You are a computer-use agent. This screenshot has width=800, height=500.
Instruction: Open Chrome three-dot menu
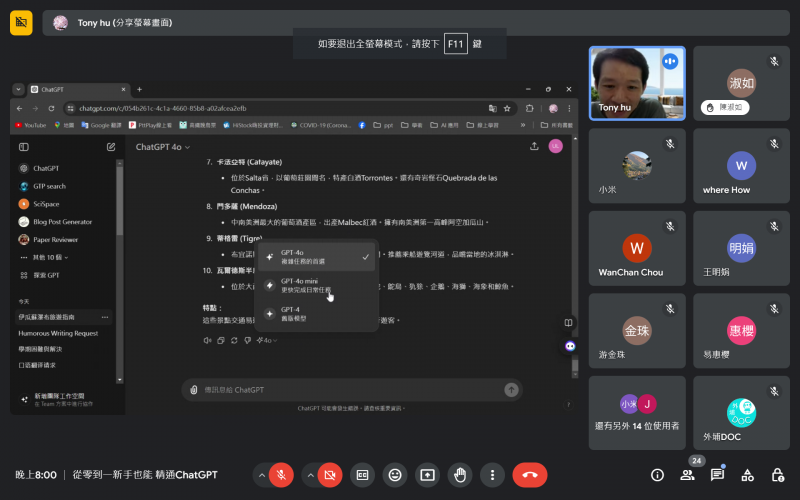point(569,108)
